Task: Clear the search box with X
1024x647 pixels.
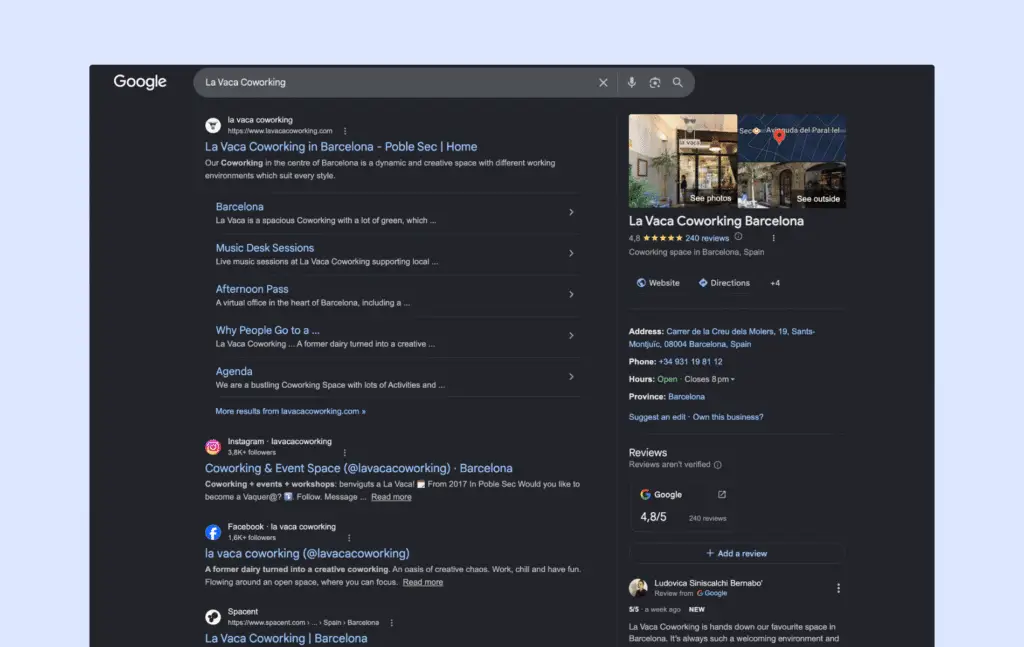Action: click(603, 82)
